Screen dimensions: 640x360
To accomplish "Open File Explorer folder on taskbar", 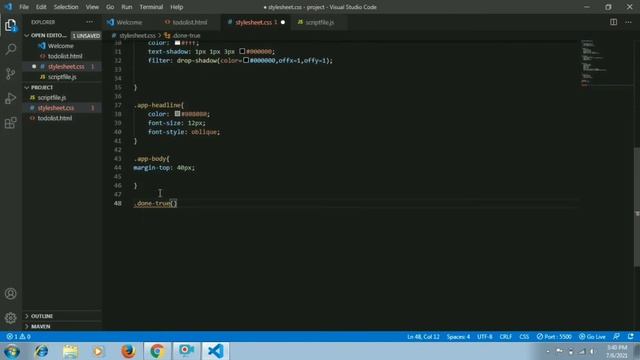I will point(70,351).
